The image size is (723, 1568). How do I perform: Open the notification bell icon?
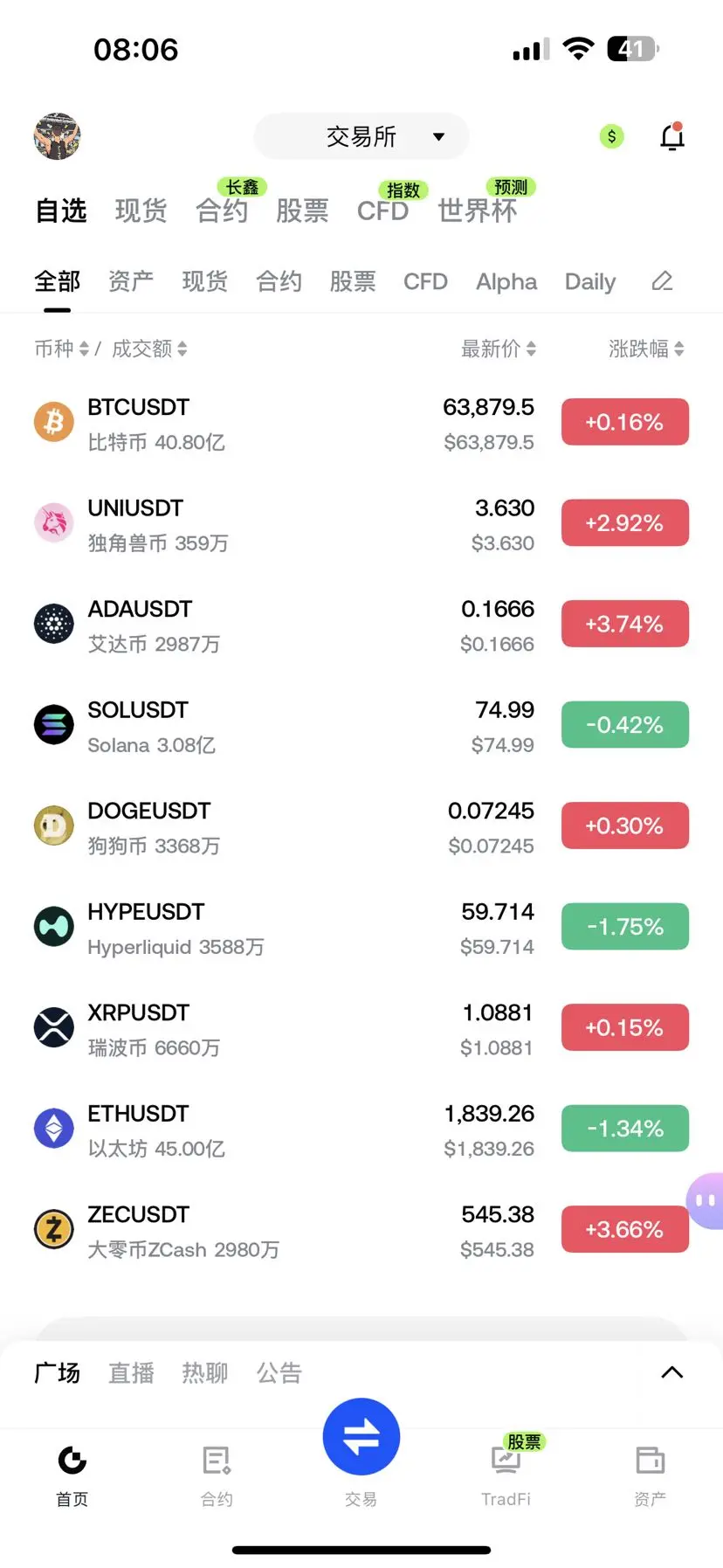tap(671, 136)
